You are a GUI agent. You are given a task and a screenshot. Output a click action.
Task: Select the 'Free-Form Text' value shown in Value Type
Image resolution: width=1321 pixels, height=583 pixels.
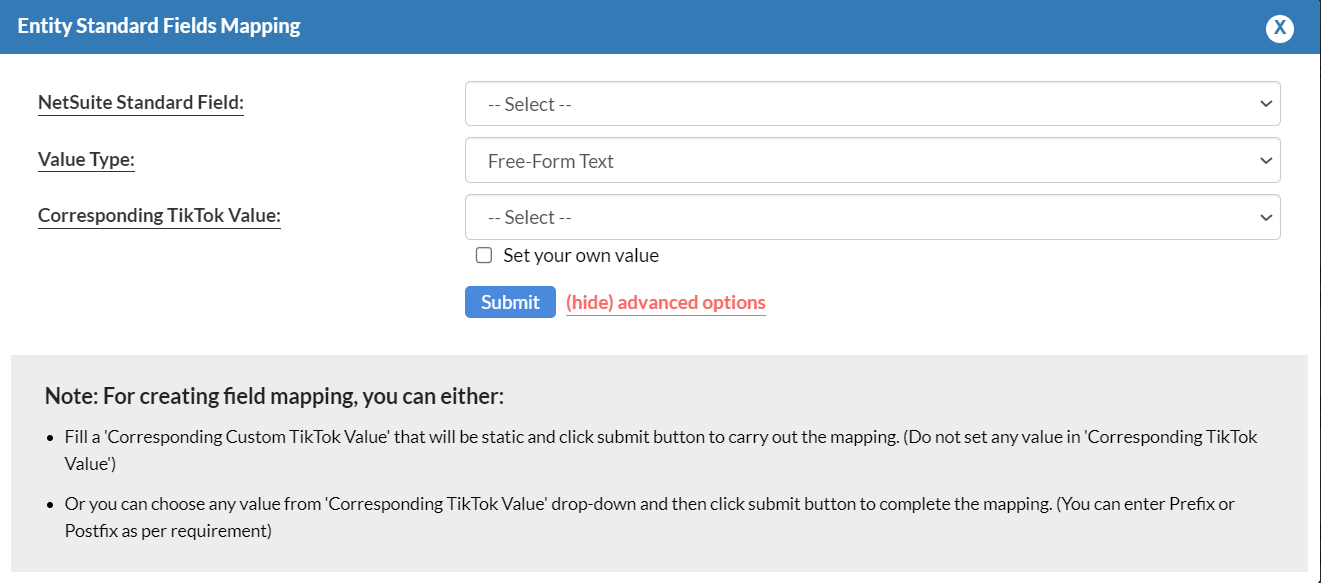(551, 161)
